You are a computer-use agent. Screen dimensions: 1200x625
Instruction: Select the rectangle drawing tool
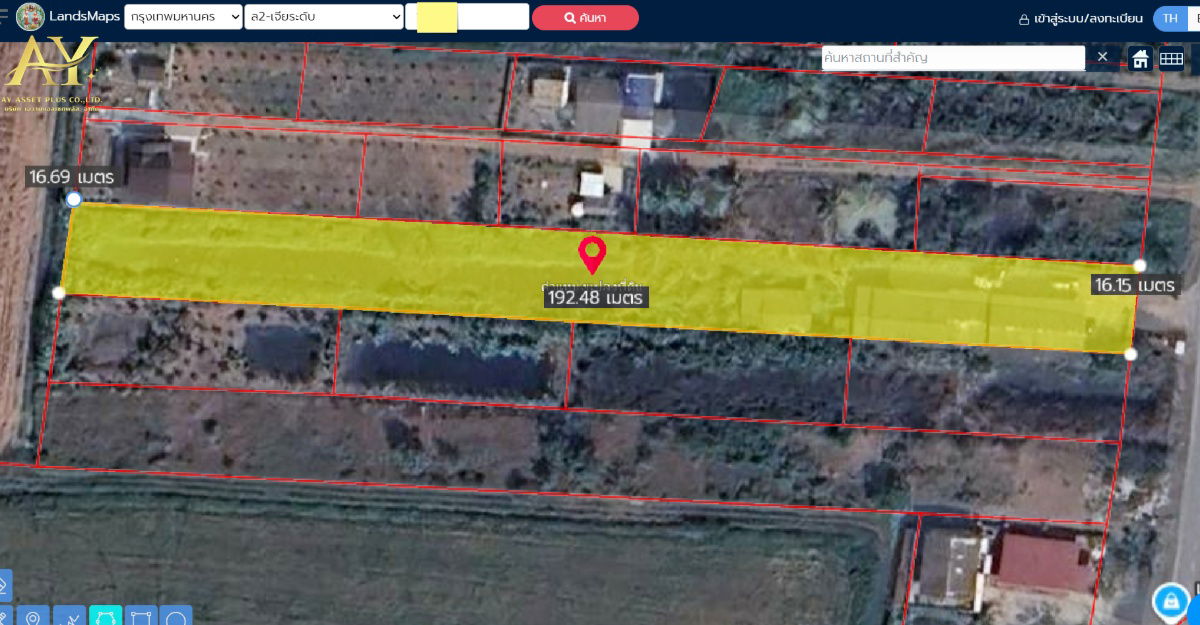(x=140, y=616)
